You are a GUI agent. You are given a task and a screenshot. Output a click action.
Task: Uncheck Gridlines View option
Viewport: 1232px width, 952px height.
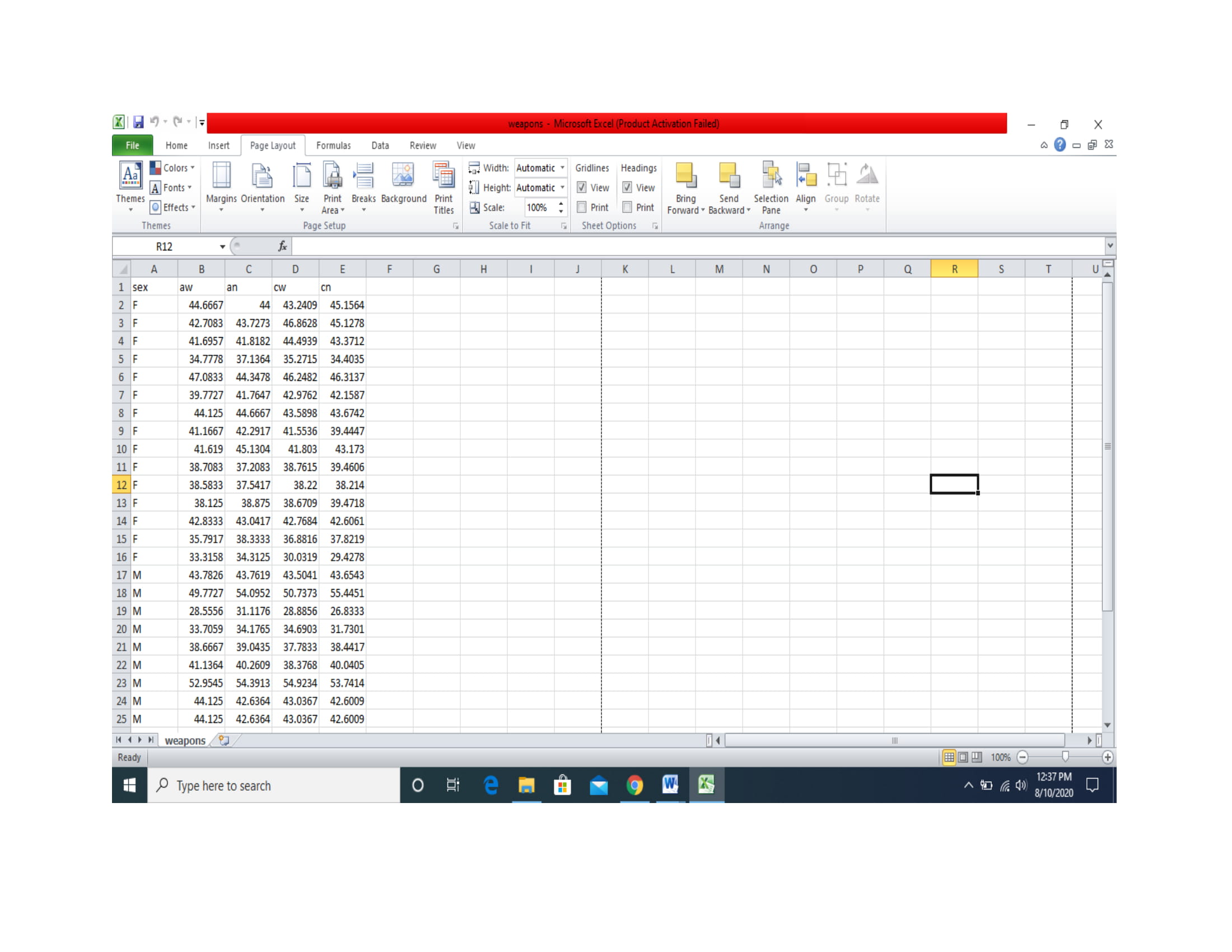(x=582, y=188)
